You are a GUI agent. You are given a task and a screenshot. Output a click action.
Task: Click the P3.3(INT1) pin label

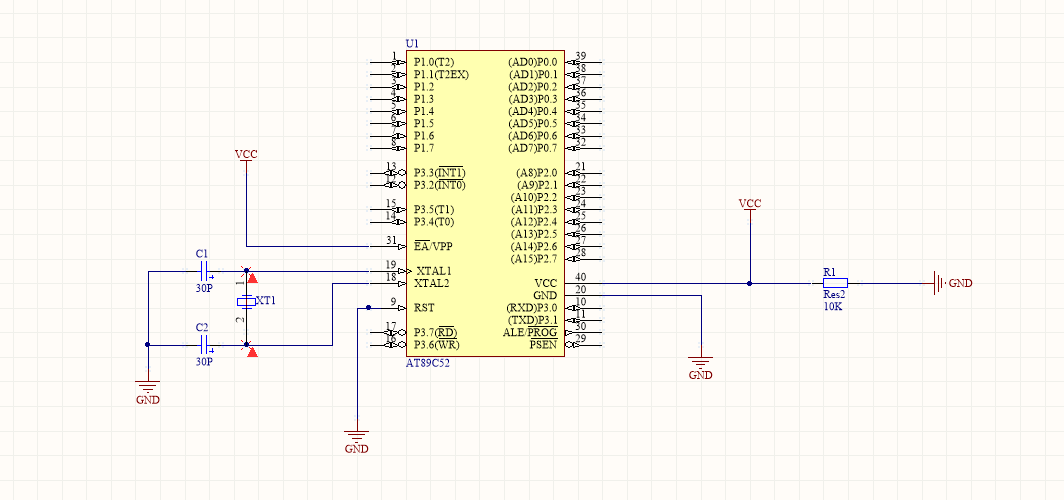[x=439, y=172]
